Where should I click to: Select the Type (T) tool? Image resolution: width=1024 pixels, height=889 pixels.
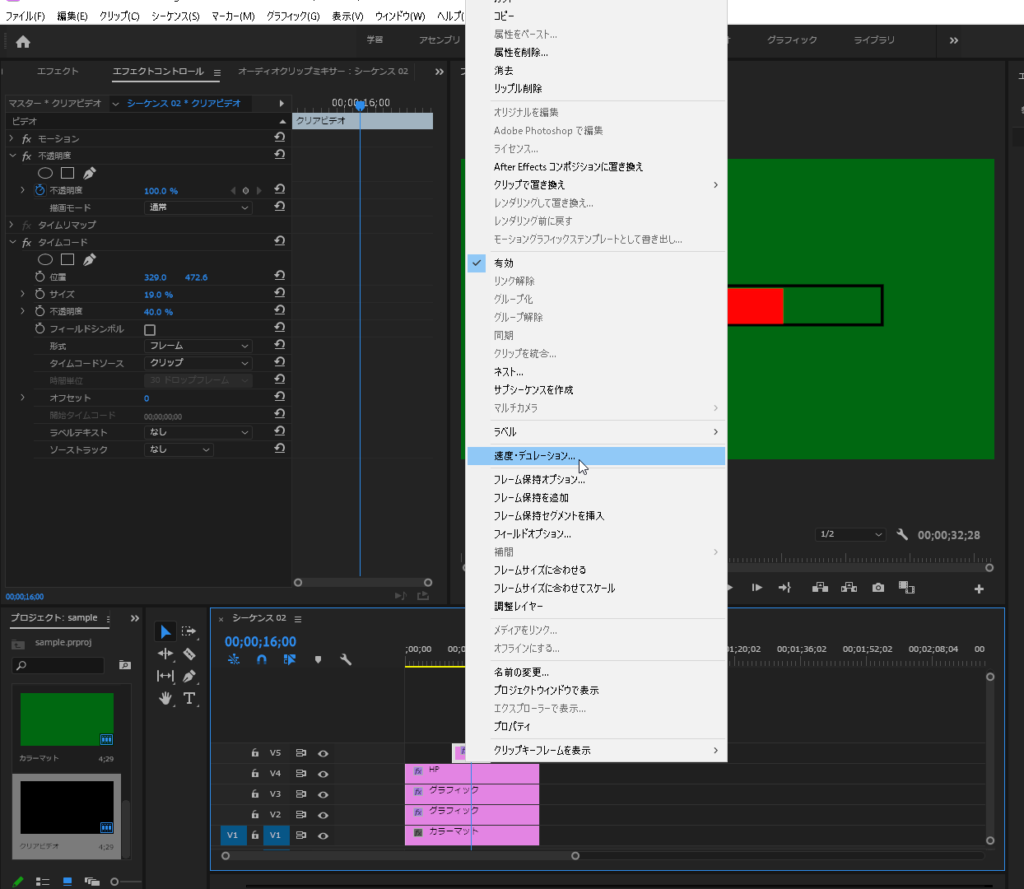[189, 698]
